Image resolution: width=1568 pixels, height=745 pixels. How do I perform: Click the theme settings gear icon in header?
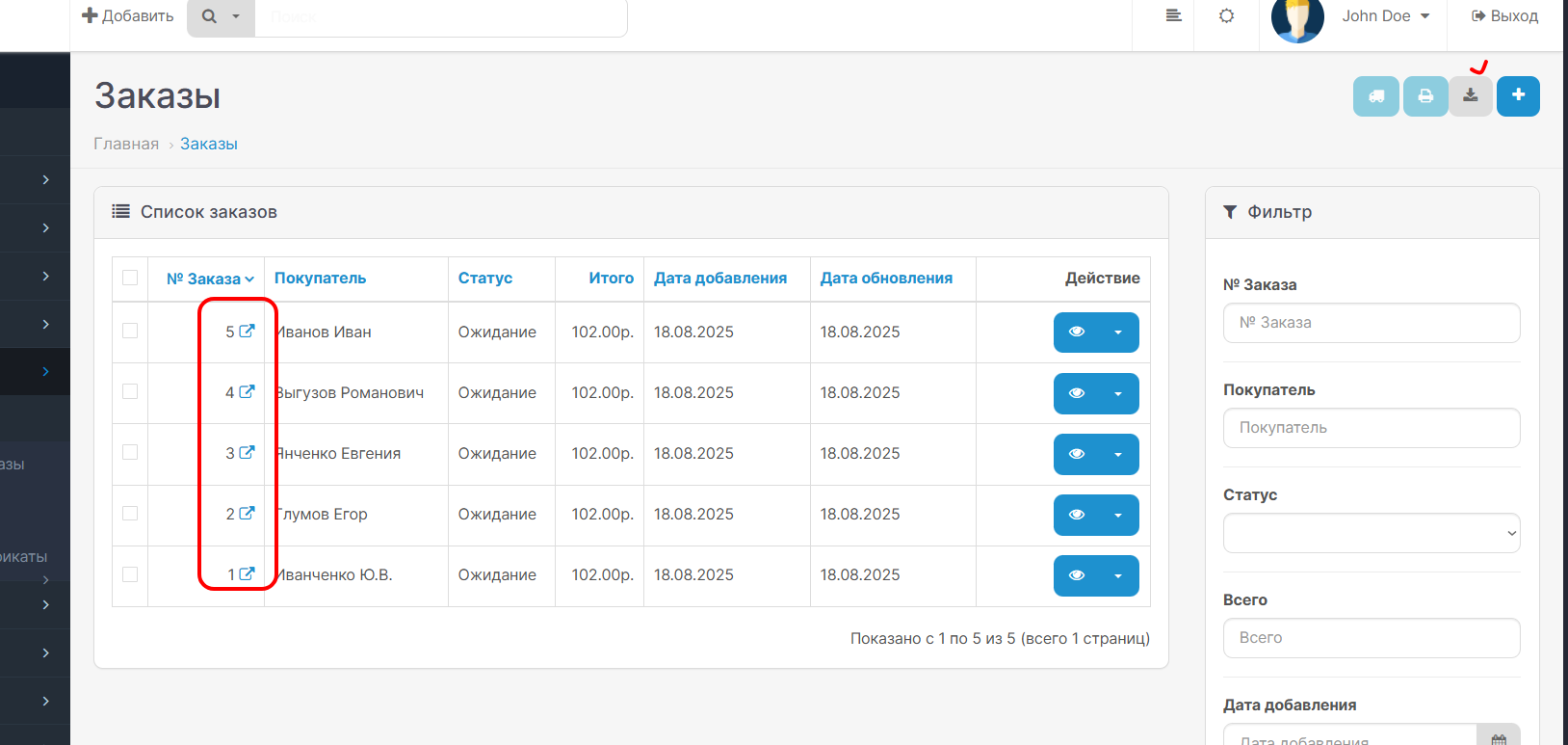1226,16
